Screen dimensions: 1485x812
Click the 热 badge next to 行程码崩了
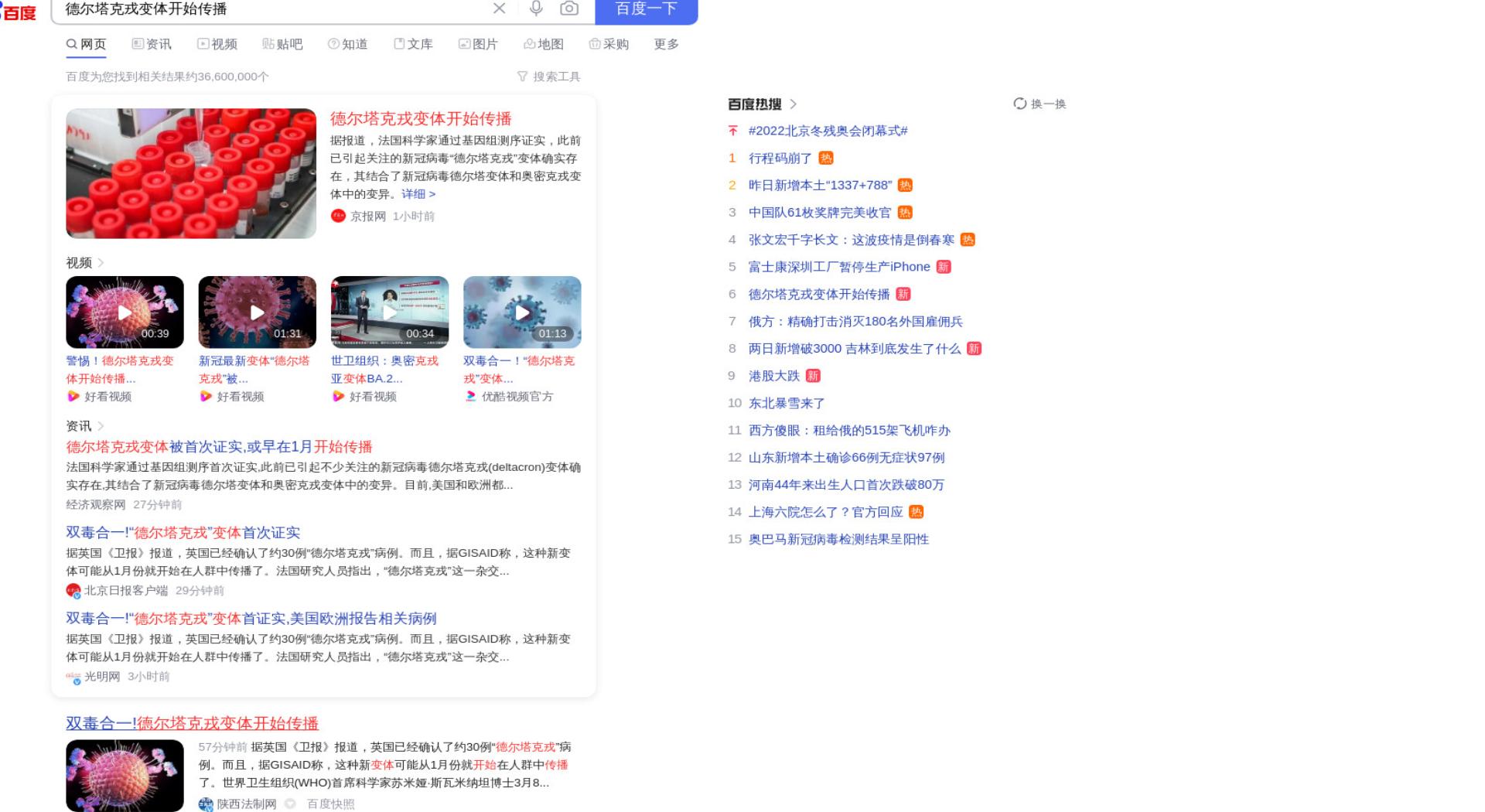[x=826, y=158]
